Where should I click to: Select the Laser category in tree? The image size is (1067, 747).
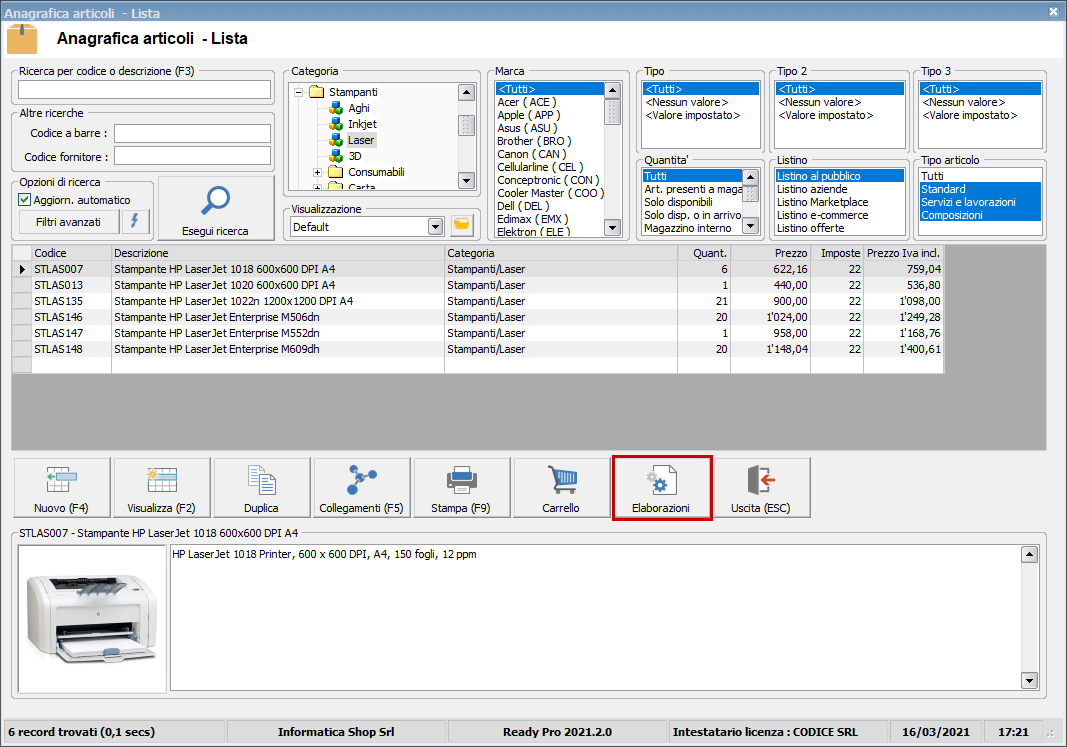coord(361,140)
